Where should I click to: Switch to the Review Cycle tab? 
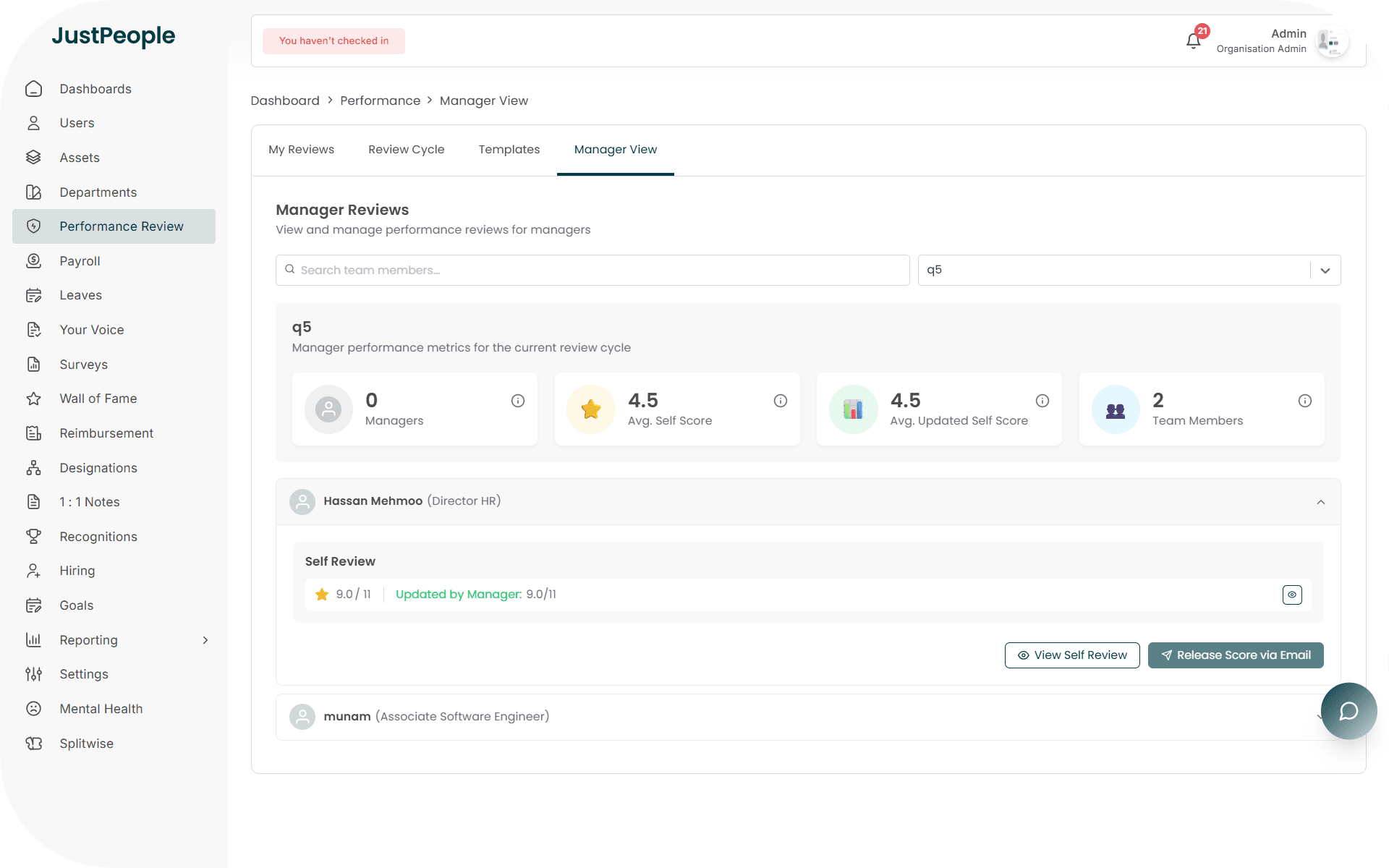pos(406,150)
